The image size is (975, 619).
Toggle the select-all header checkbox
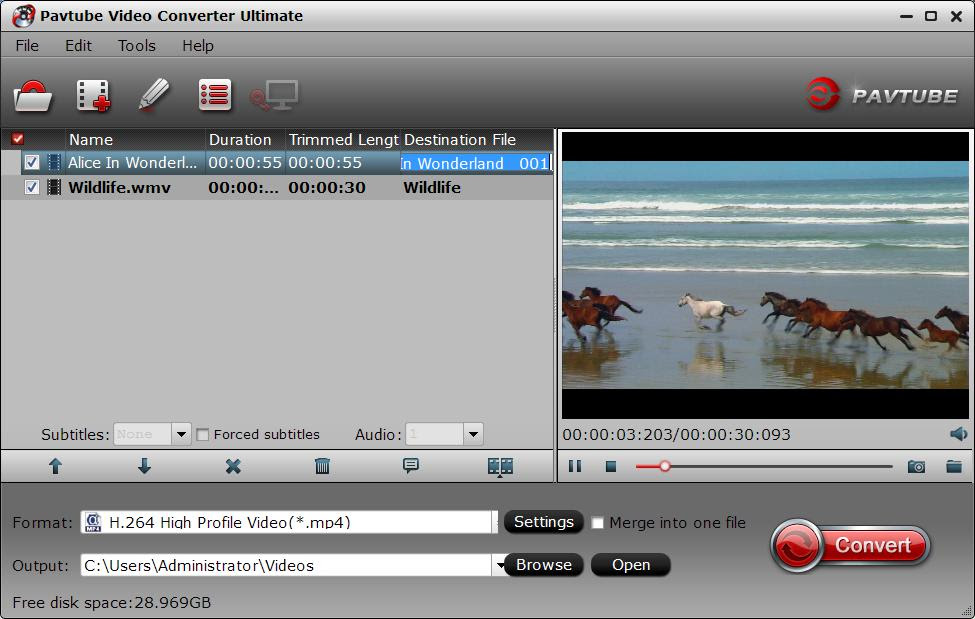point(18,139)
